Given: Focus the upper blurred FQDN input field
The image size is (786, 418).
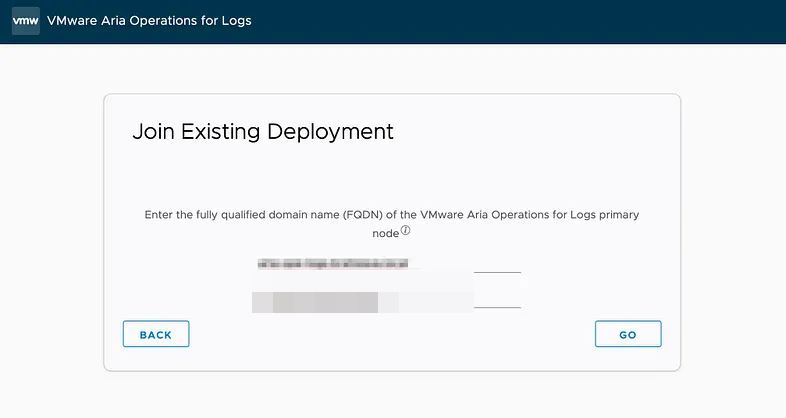Looking at the screenshot, I should tap(390, 264).
